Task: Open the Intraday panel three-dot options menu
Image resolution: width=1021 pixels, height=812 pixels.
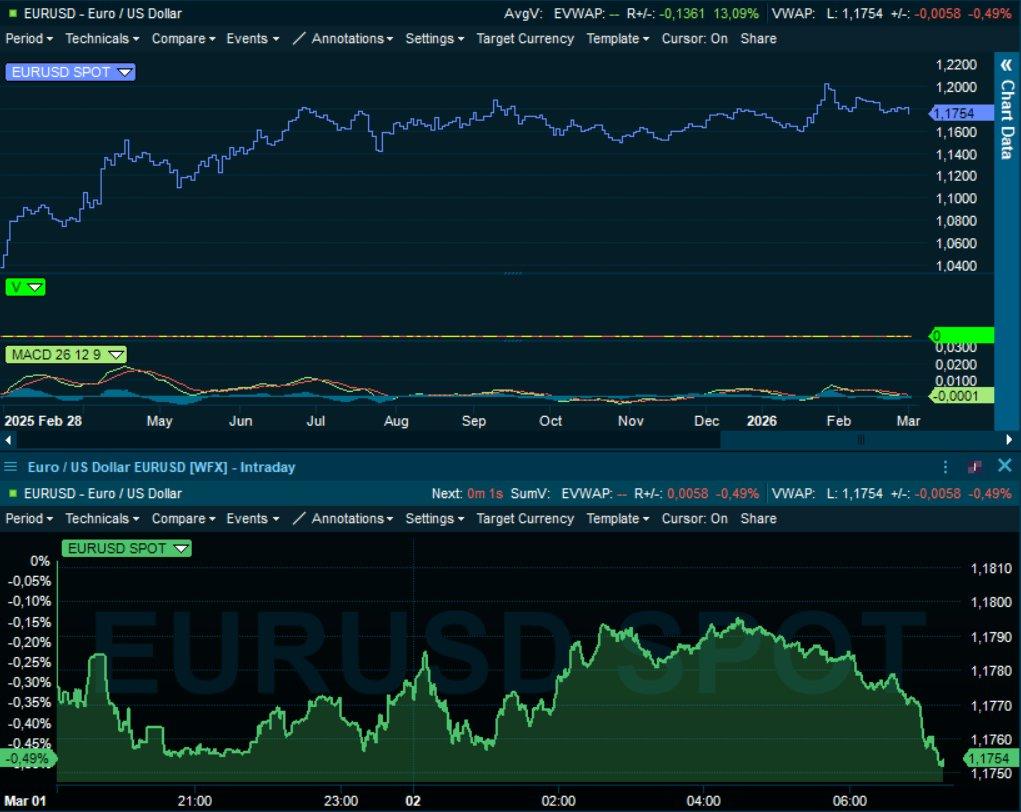Action: click(x=945, y=467)
